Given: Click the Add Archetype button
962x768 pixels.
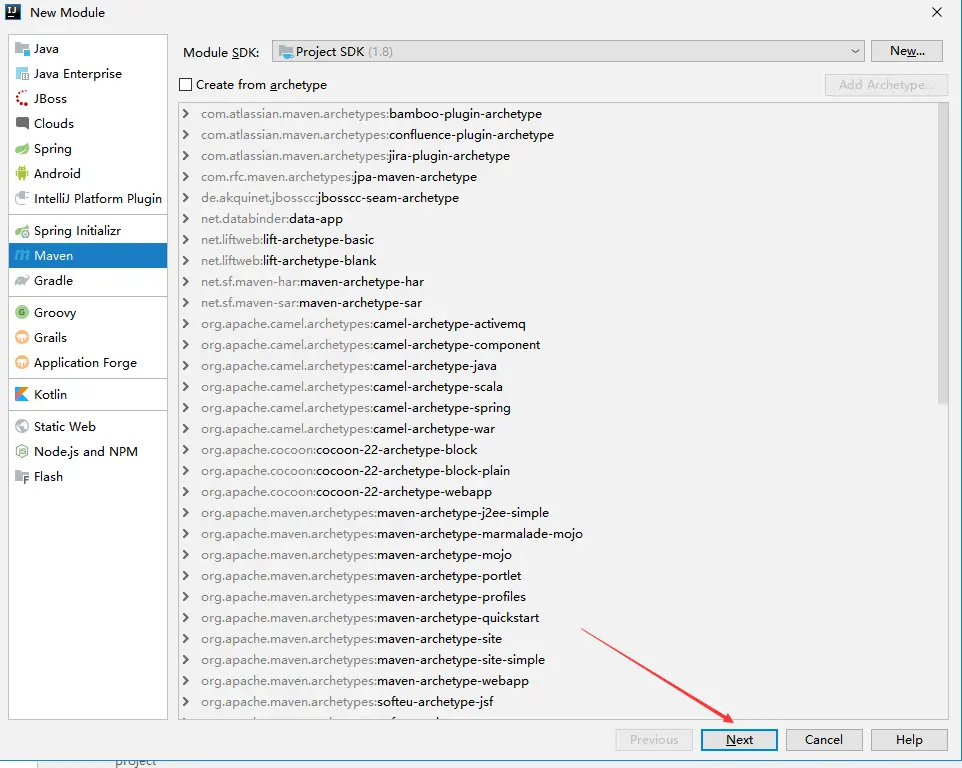Looking at the screenshot, I should [x=886, y=85].
